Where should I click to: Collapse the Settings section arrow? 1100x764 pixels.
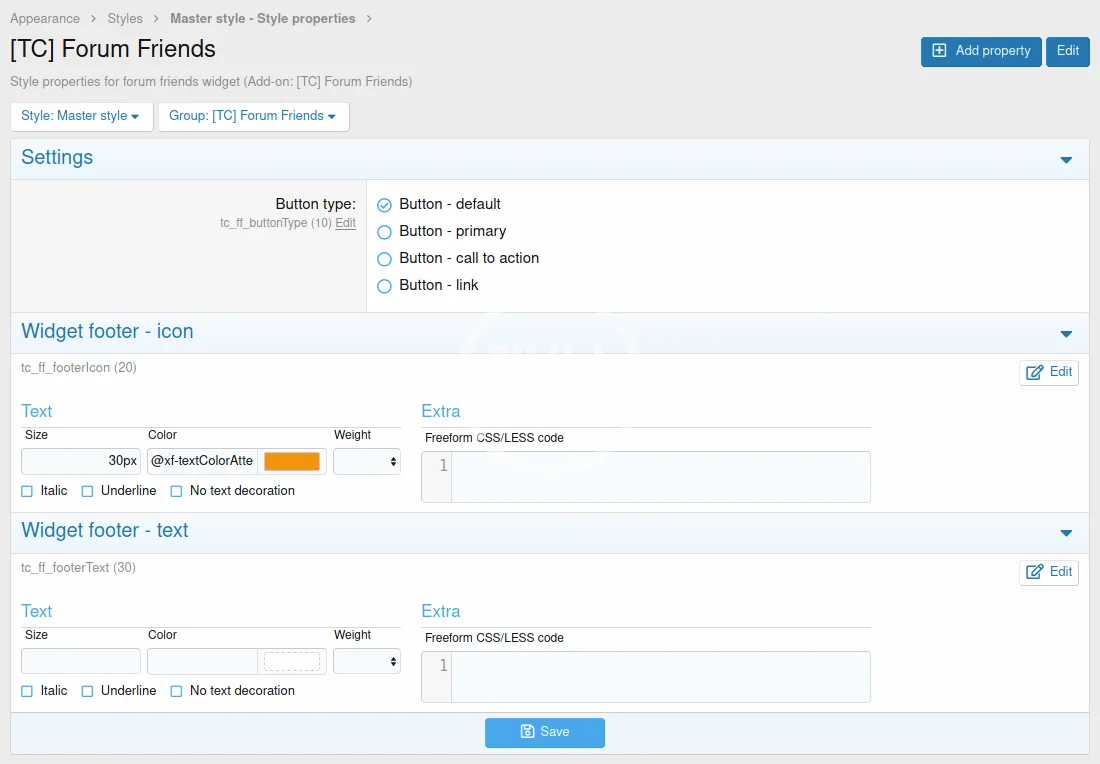pyautogui.click(x=1066, y=160)
